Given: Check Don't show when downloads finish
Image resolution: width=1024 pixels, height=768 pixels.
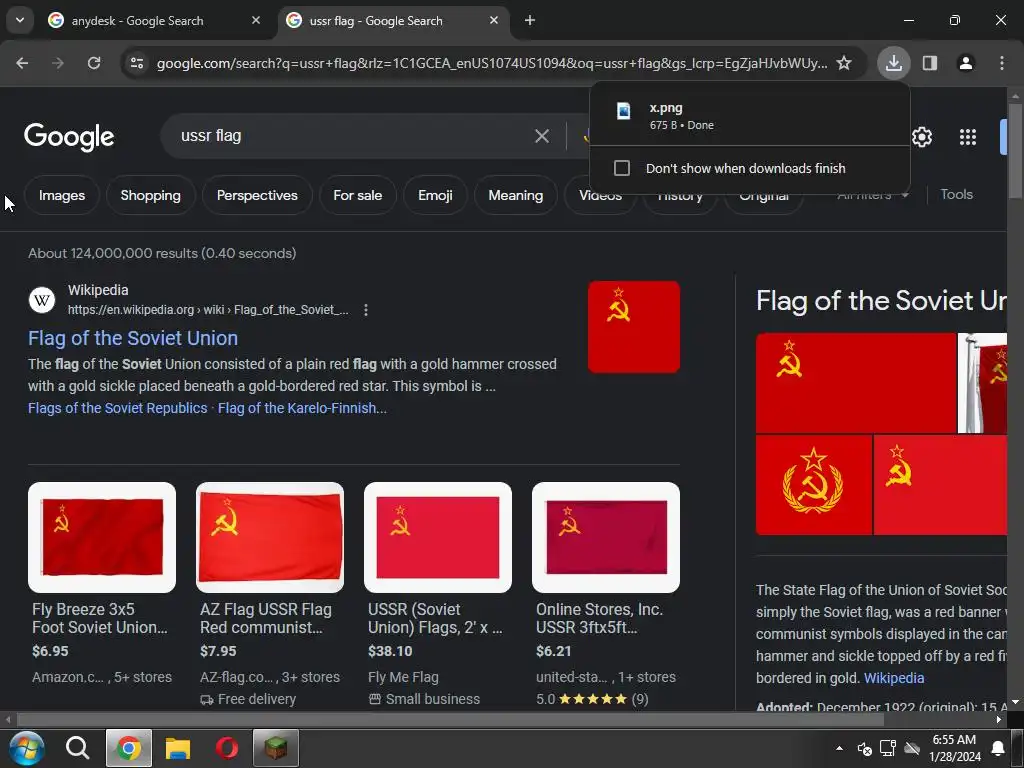Looking at the screenshot, I should click(x=622, y=168).
